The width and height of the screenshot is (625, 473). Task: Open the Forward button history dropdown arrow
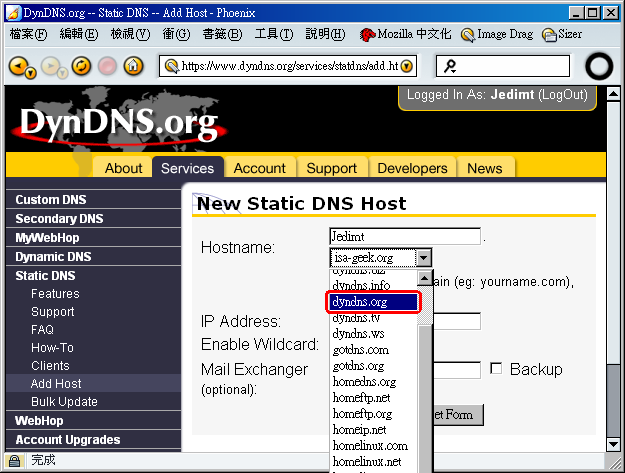click(62, 73)
